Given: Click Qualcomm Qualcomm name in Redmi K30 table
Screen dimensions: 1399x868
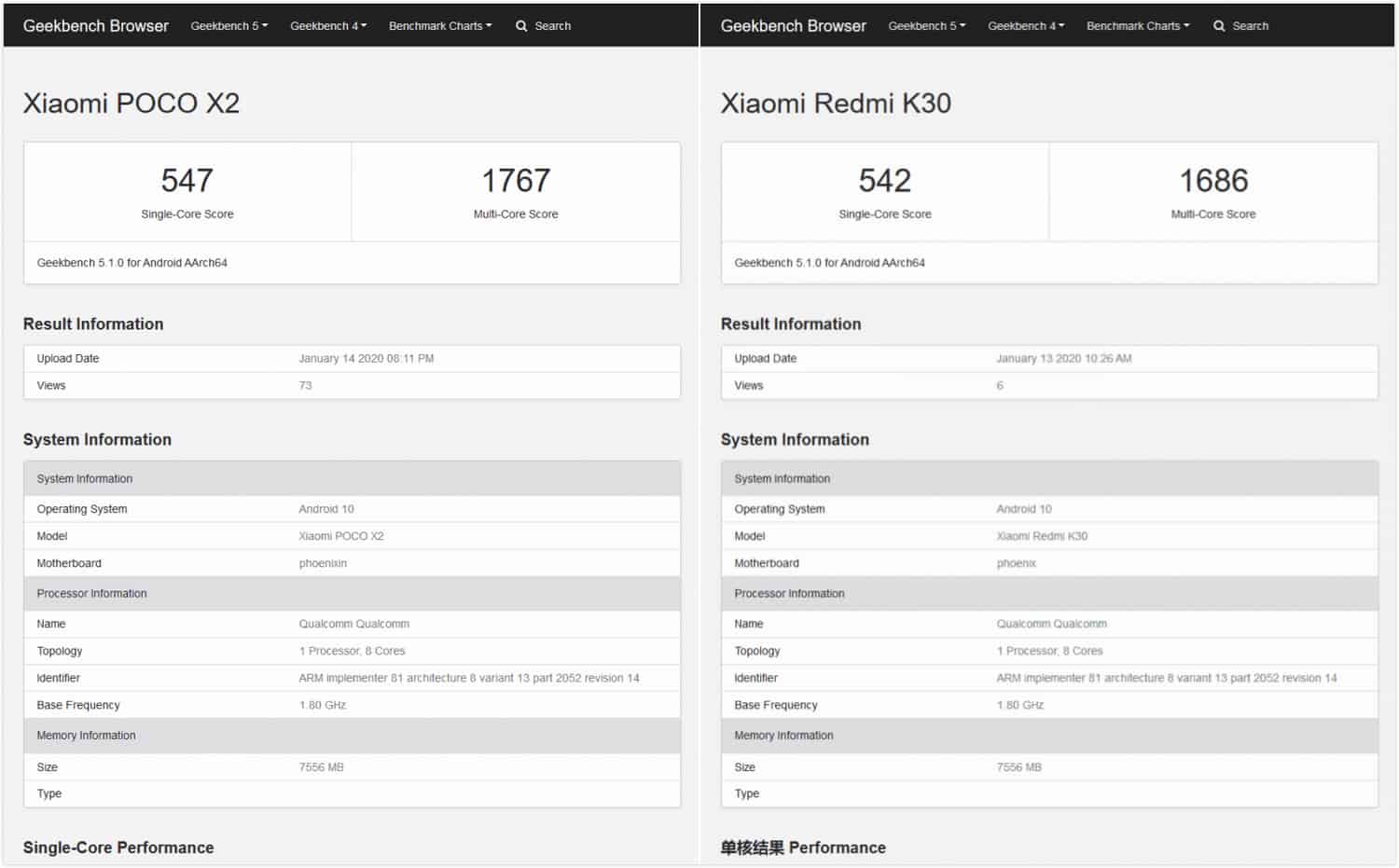Looking at the screenshot, I should coord(1052,624).
